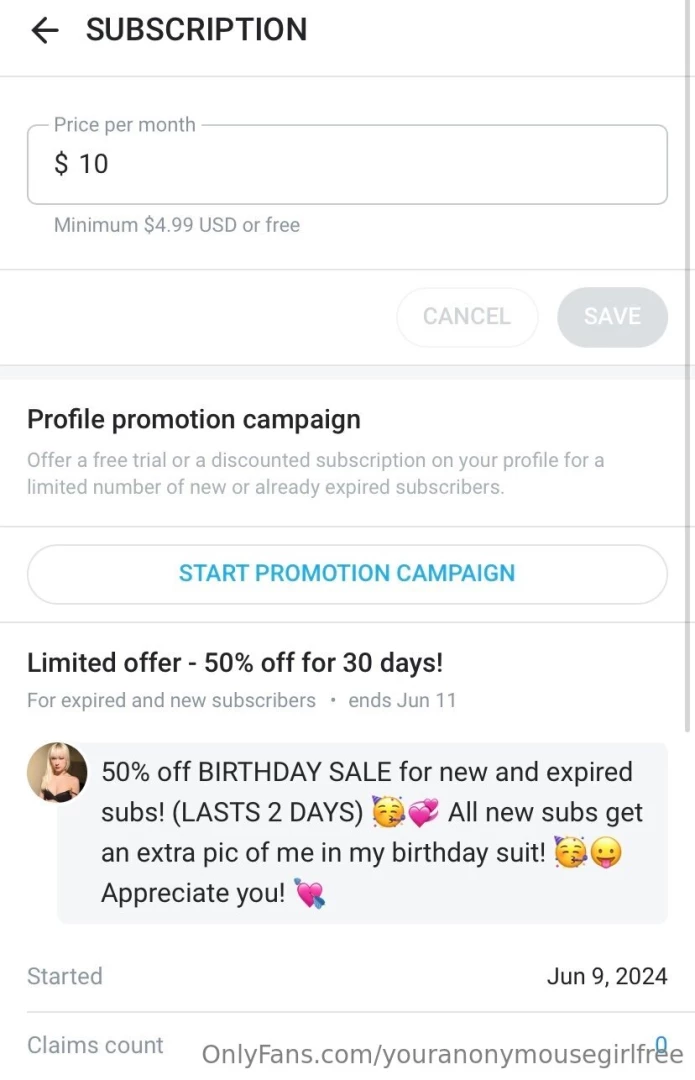Click the CANCEL button
The height and width of the screenshot is (1080, 695).
[x=467, y=316]
